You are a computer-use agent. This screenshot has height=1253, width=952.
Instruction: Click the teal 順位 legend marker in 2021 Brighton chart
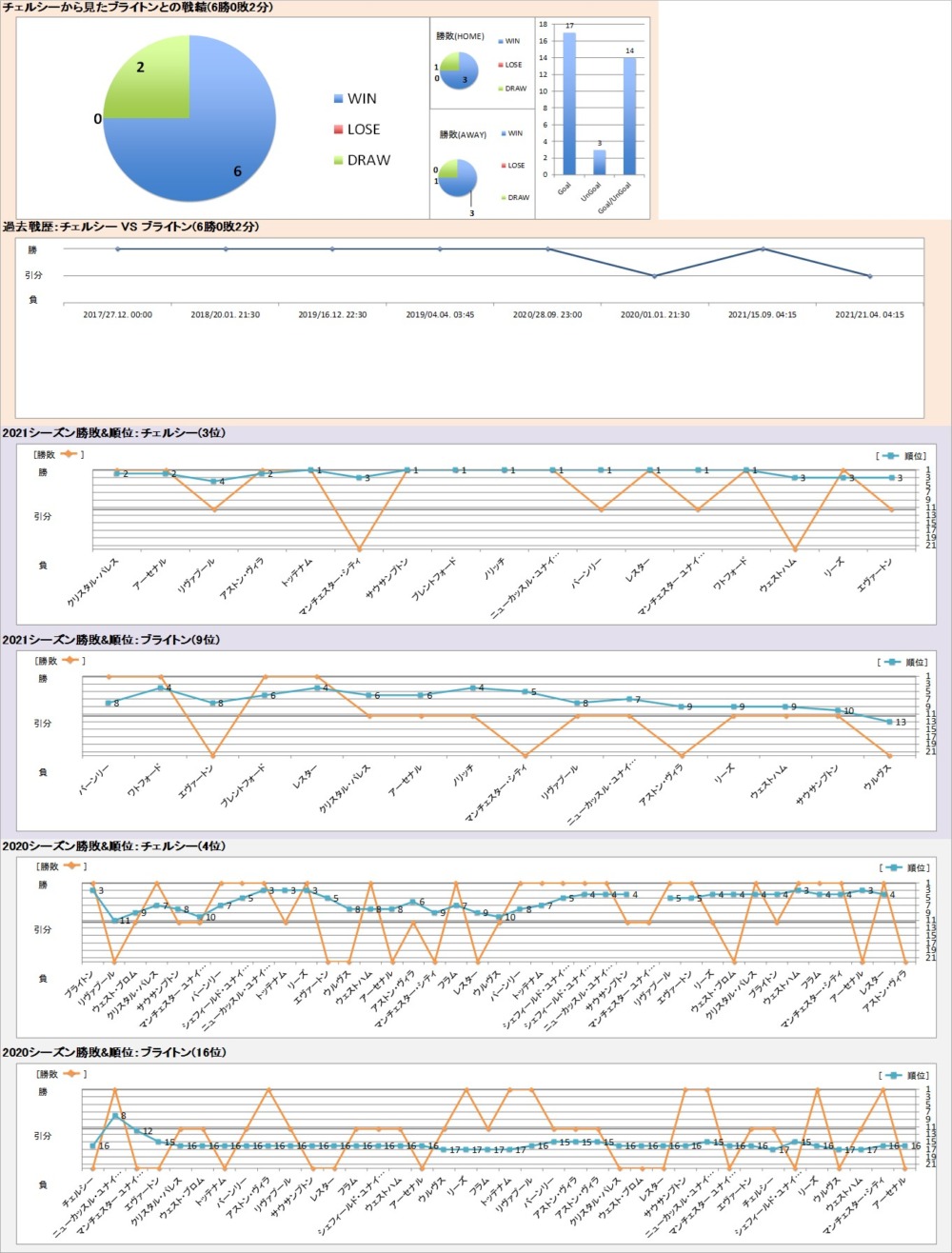pos(892,662)
